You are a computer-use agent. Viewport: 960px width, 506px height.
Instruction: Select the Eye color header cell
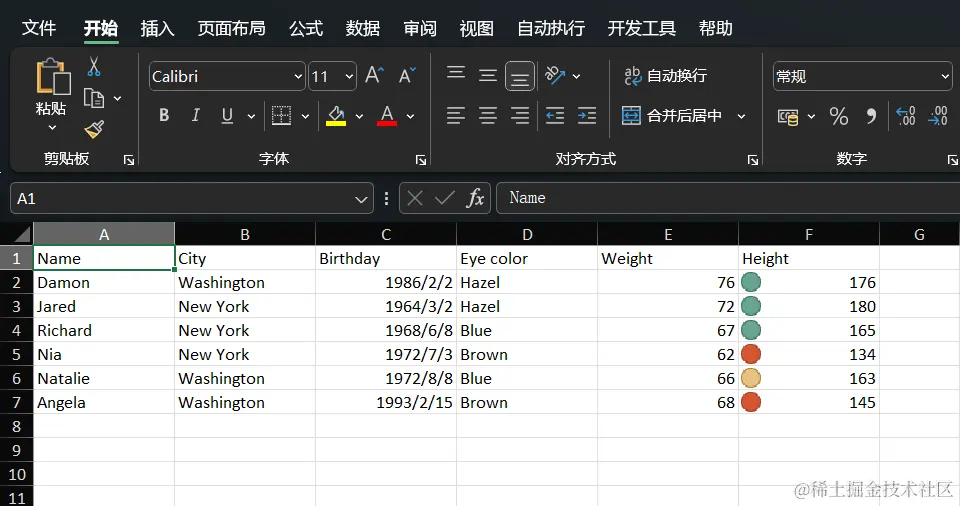(527, 259)
